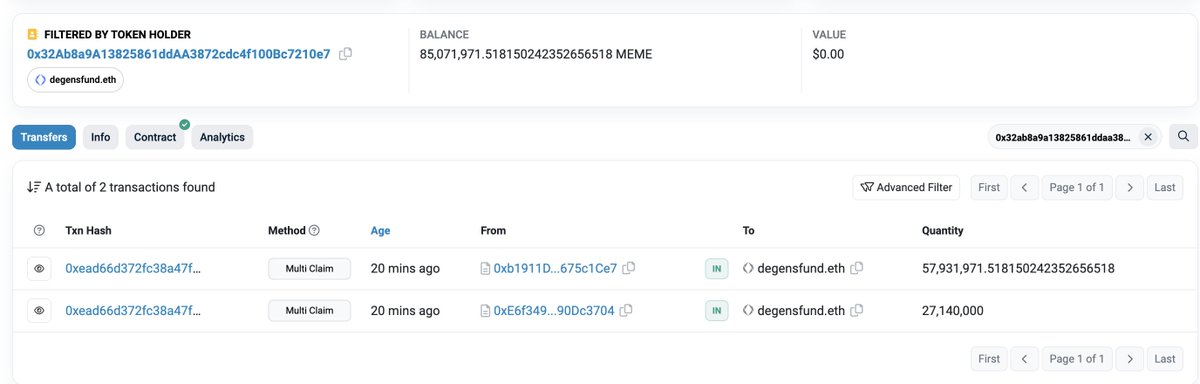This screenshot has height=384, width=1200.
Task: Switch to the Info tab
Action: (x=101, y=137)
